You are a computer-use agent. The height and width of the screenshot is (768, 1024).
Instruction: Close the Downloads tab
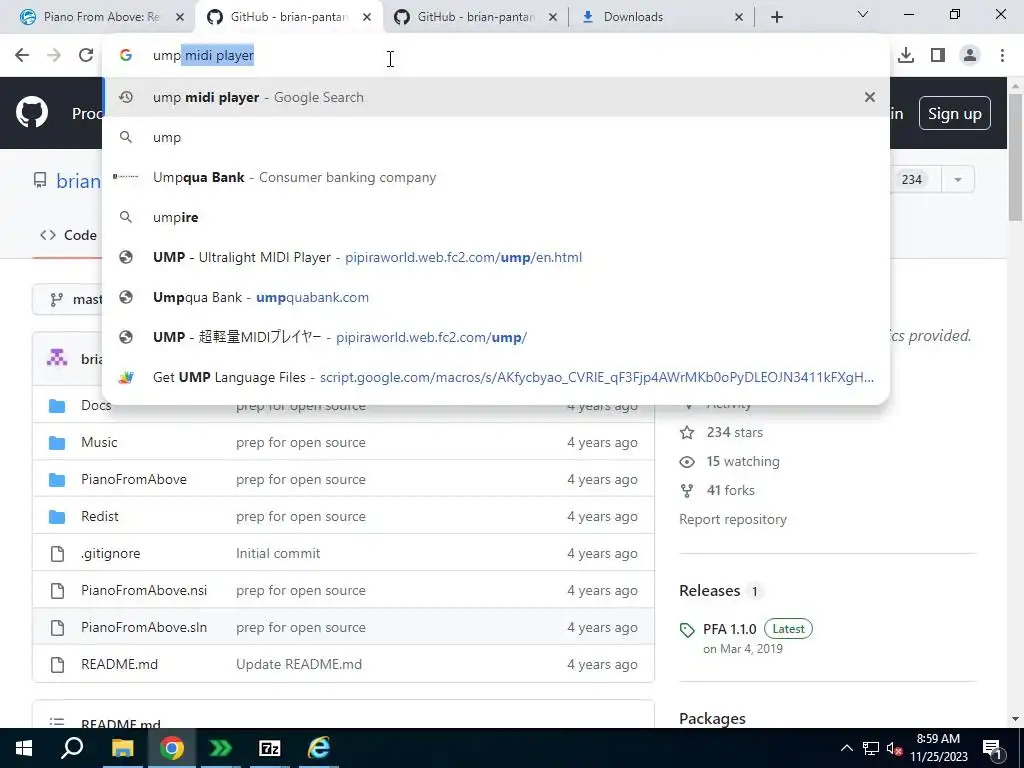coord(739,17)
